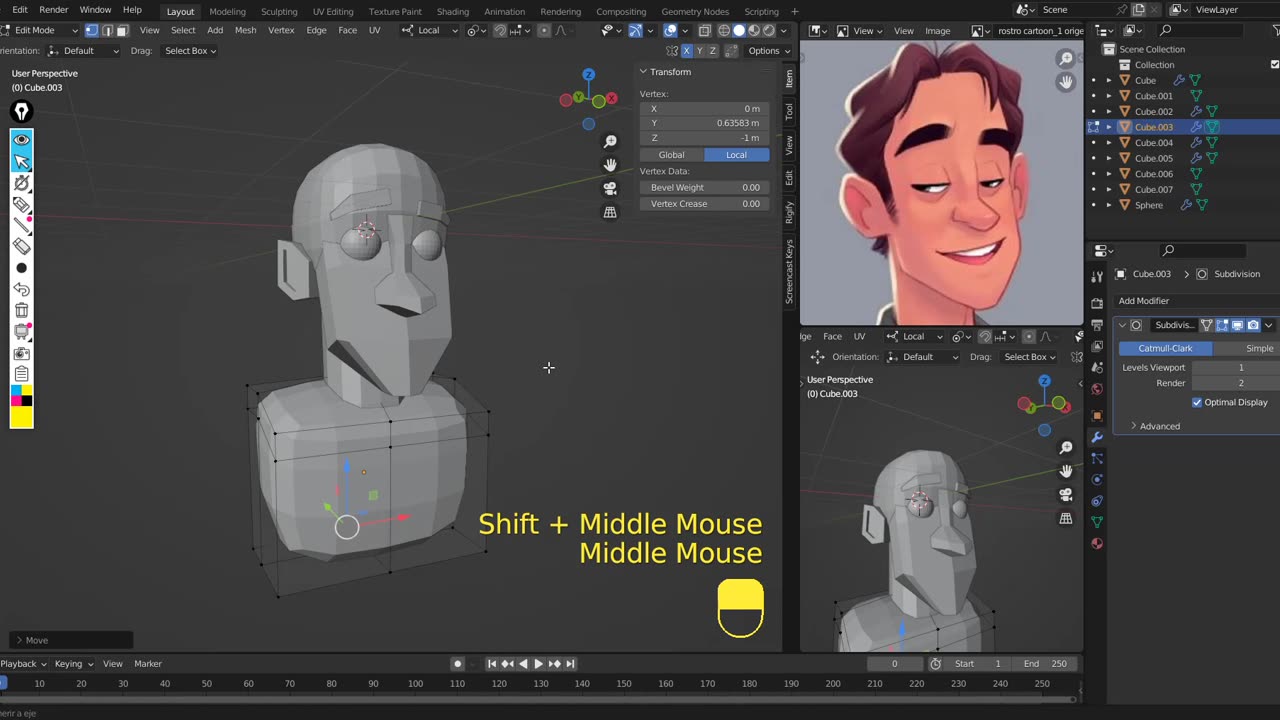Screen dimensions: 1280x720
Task: Click the hand pan gizmo in main viewport
Action: coord(610,165)
